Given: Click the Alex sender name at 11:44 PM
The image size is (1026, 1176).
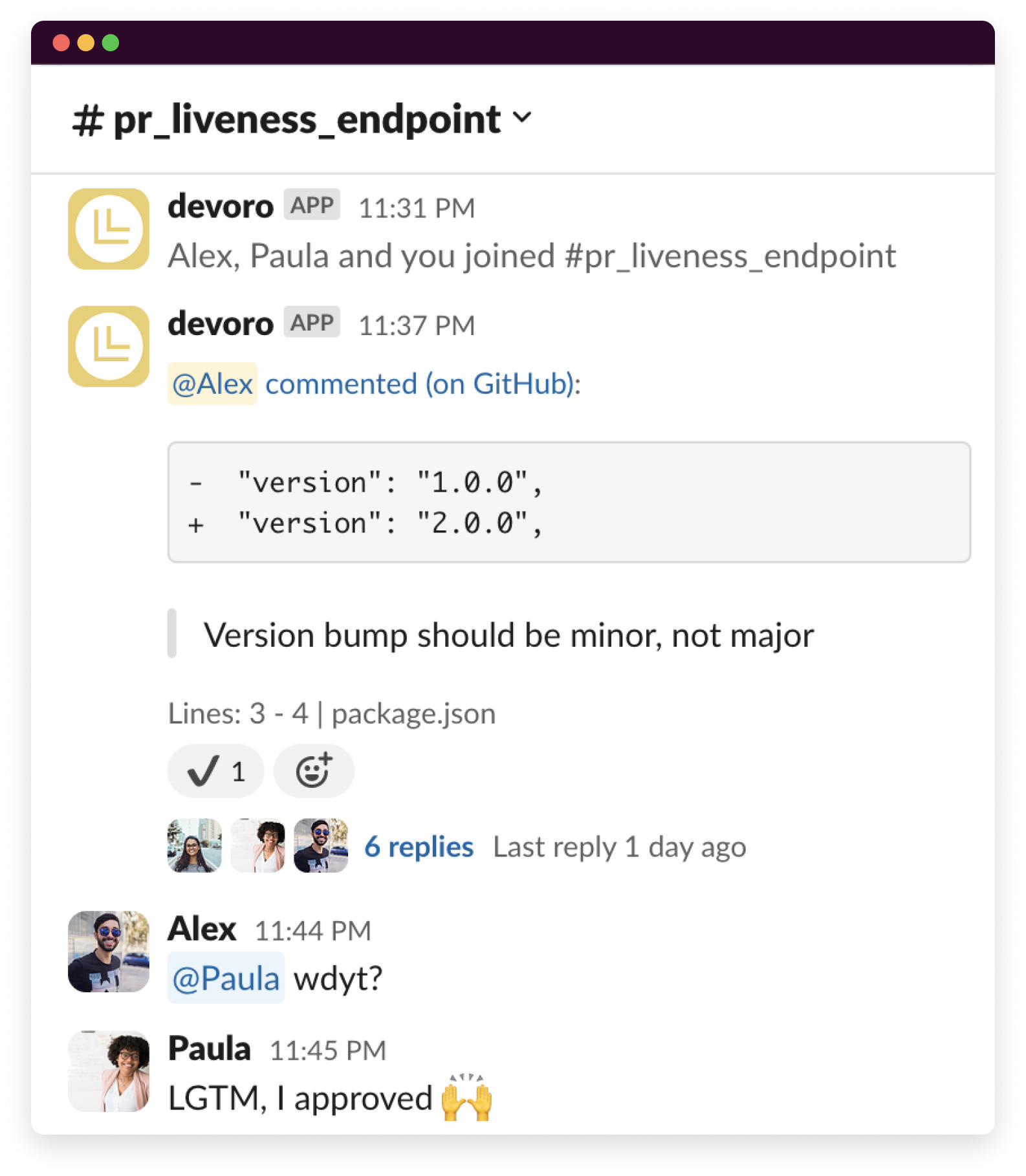Looking at the screenshot, I should [202, 930].
